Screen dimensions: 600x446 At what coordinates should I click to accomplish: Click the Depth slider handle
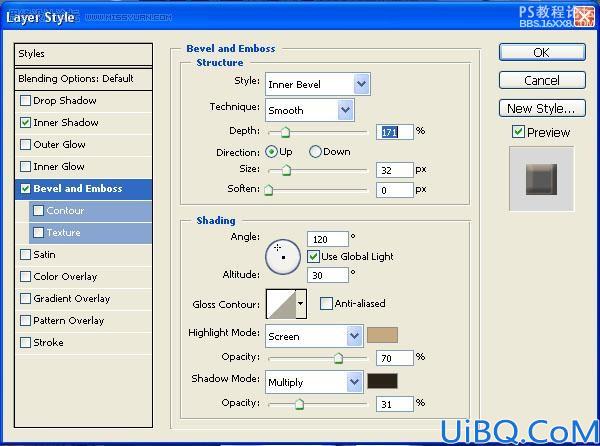click(285, 132)
